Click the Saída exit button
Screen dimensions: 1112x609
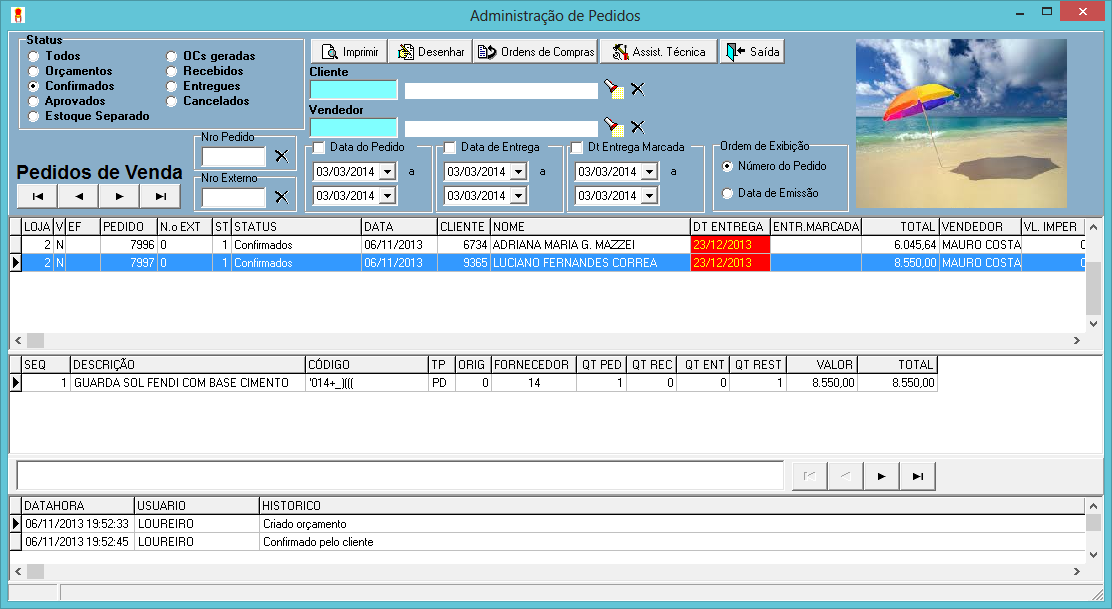click(752, 52)
